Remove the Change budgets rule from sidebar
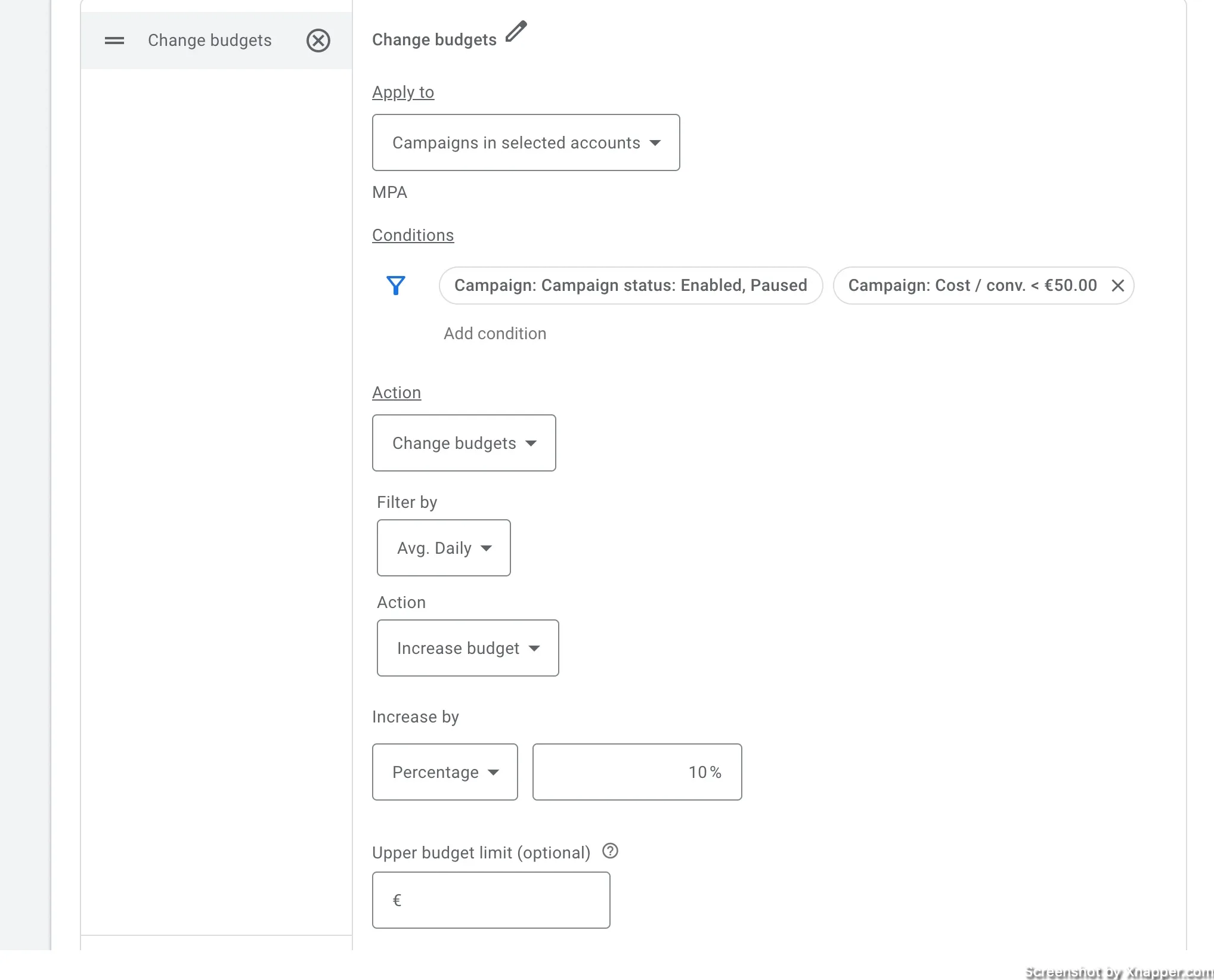This screenshot has width=1214, height=980. [318, 41]
